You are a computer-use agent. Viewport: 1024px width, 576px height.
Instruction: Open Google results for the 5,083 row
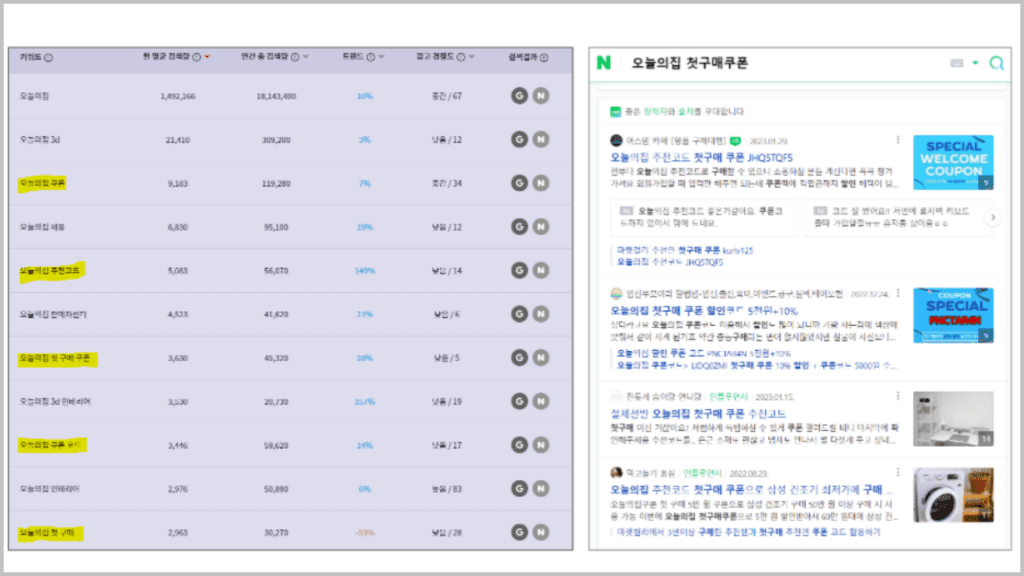[x=519, y=270]
